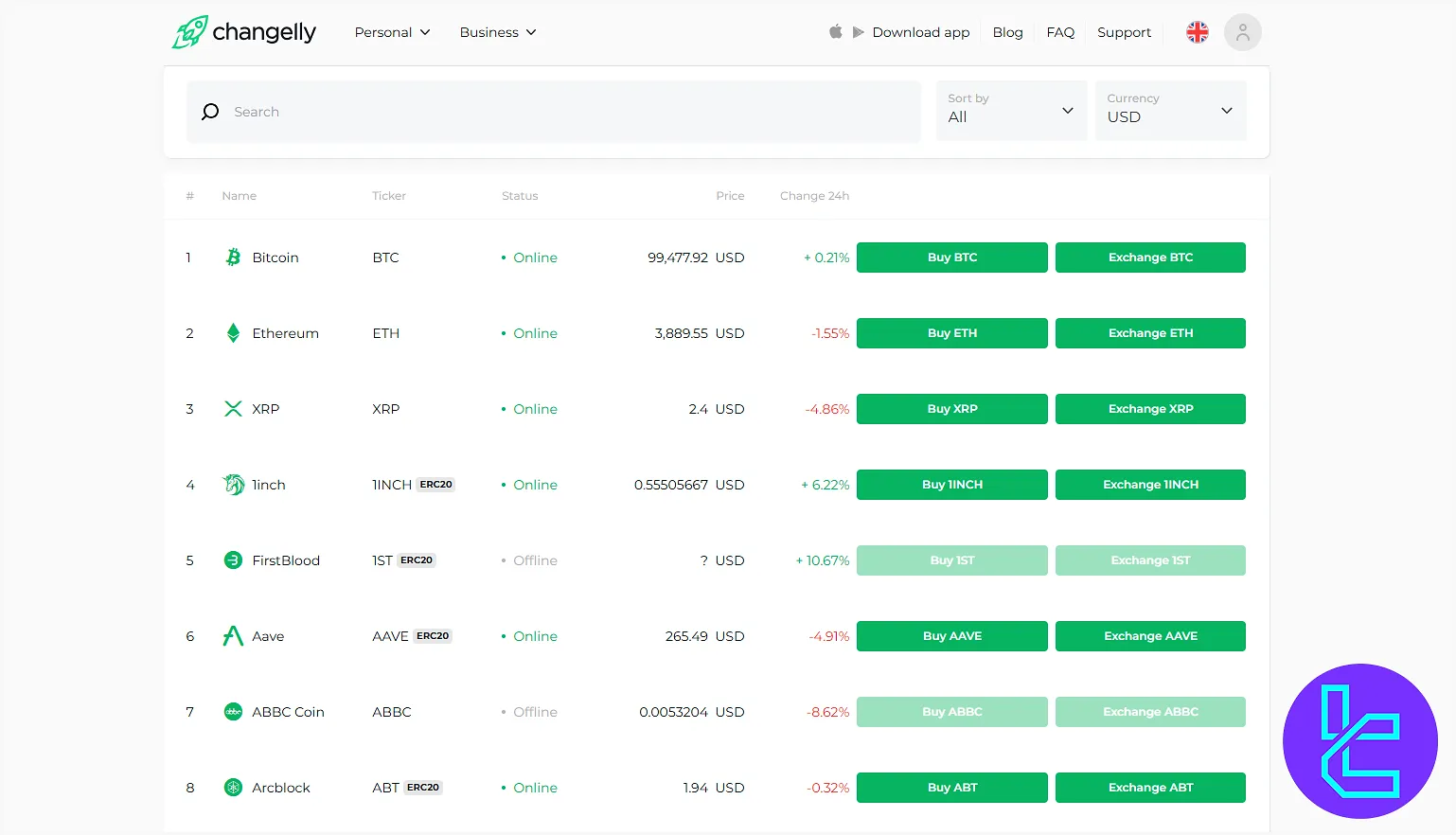Click the Change 24h column header
Viewport: 1456px width, 835px height.
tap(814, 196)
